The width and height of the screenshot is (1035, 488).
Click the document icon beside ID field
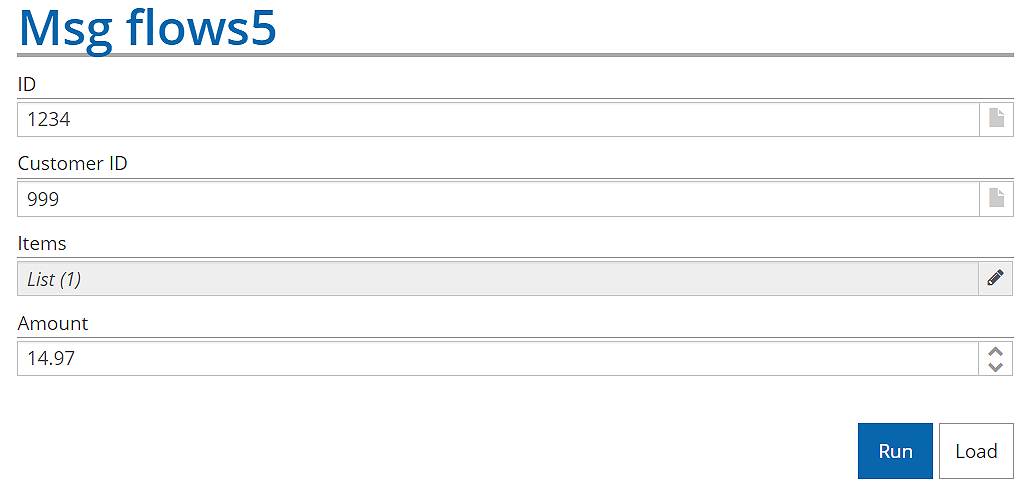tap(996, 119)
